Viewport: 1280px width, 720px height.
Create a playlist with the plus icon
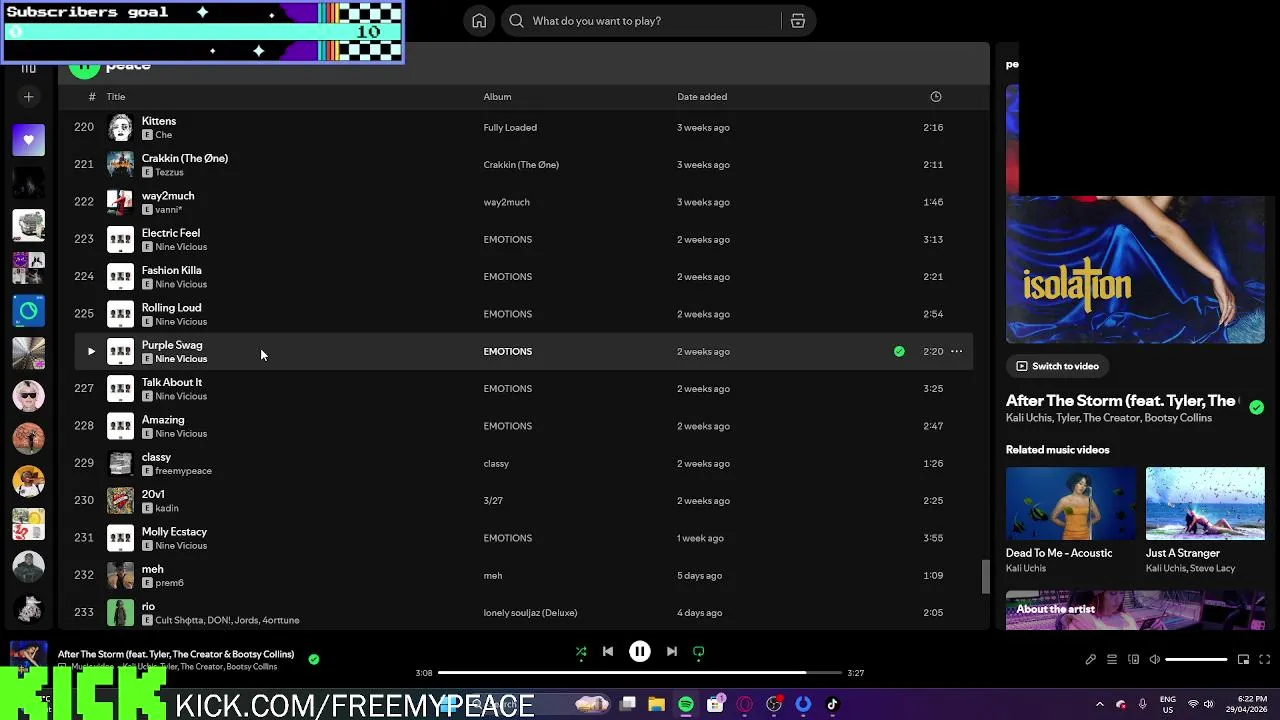point(28,97)
